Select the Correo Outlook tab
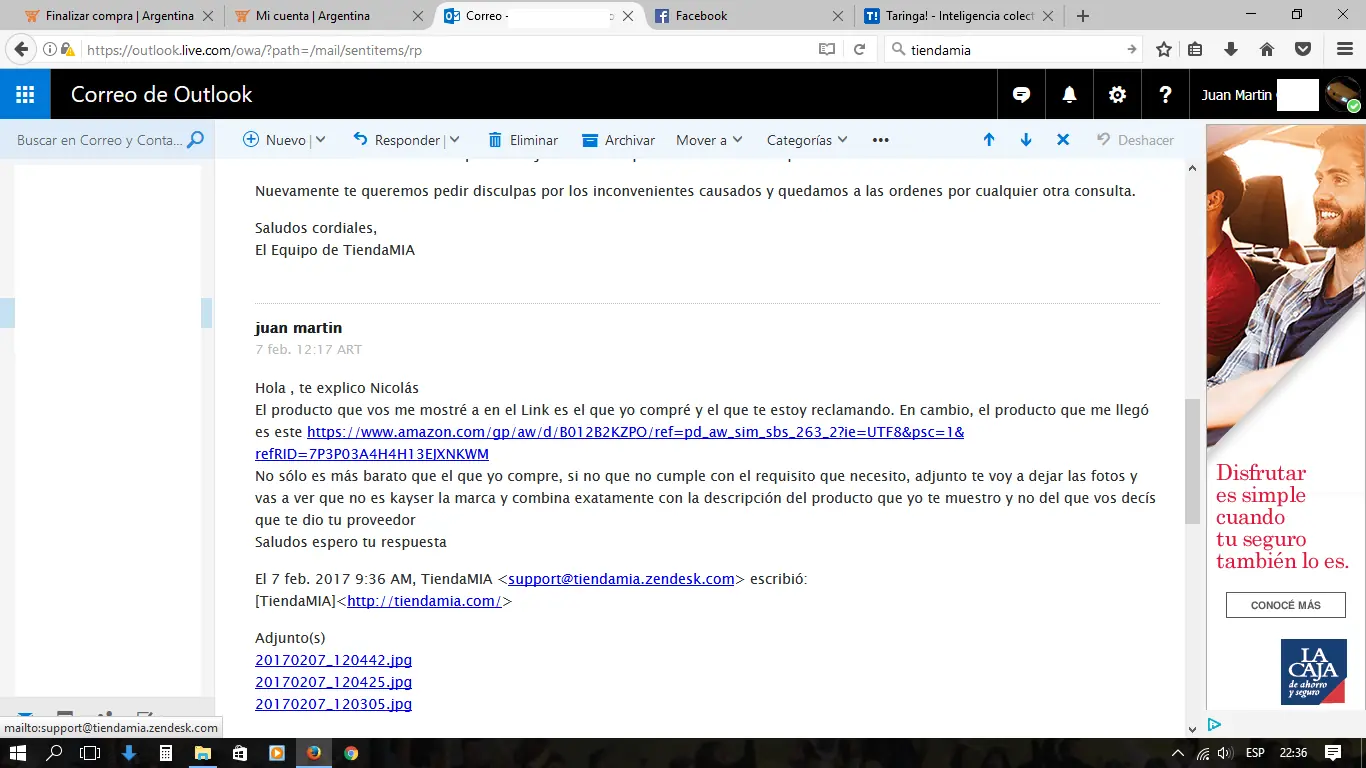This screenshot has height=768, width=1366. [539, 16]
